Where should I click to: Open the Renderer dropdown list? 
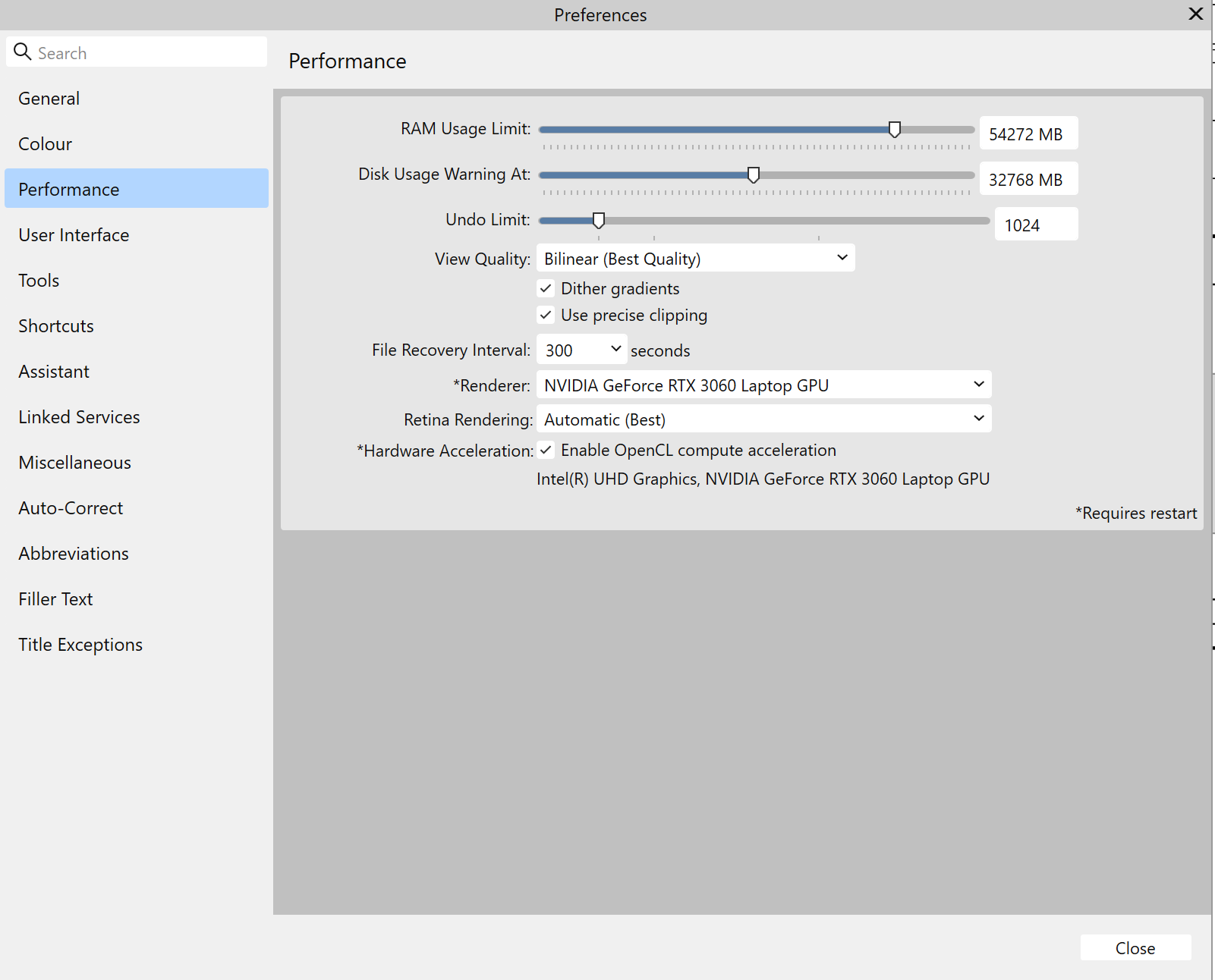coord(763,385)
